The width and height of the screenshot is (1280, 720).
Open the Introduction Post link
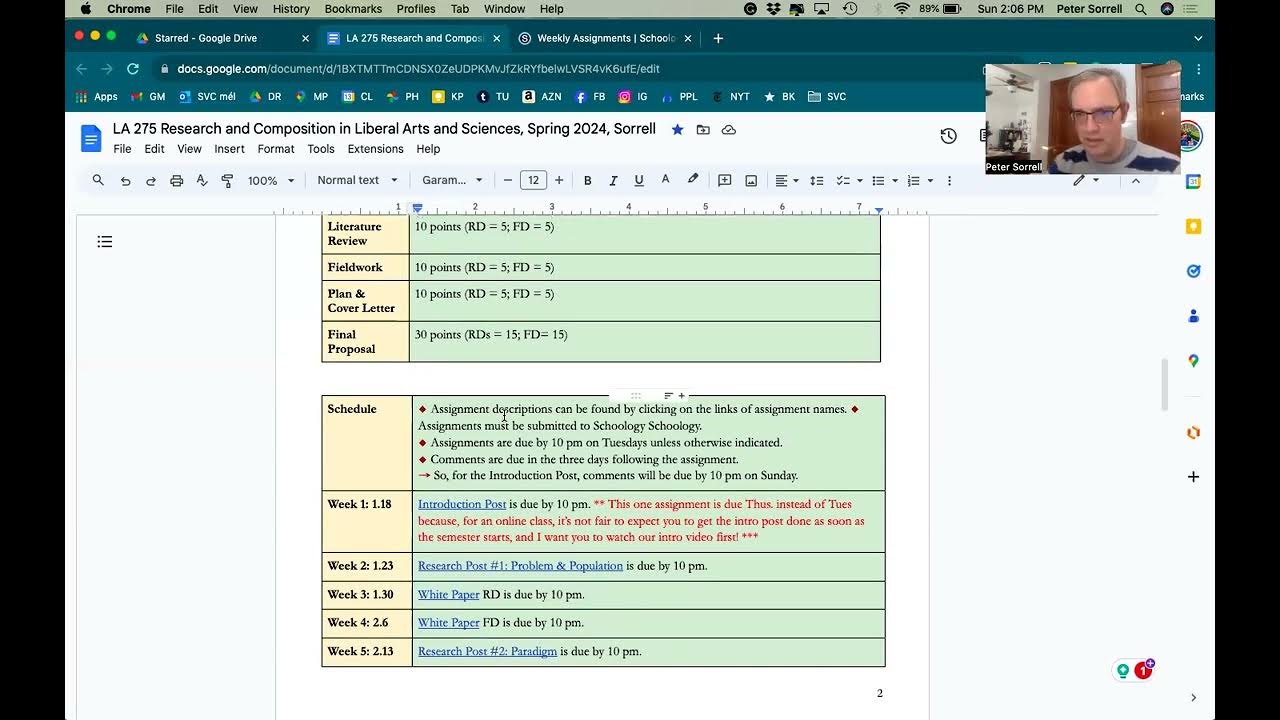point(462,504)
